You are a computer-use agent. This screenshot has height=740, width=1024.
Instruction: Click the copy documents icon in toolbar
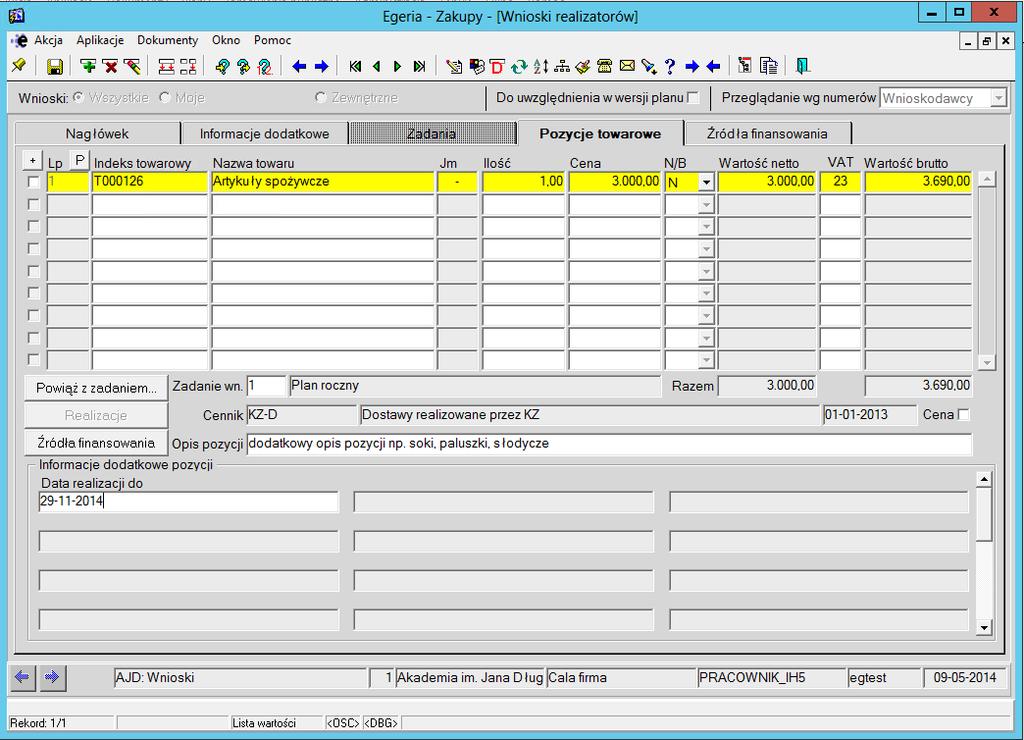coord(769,66)
